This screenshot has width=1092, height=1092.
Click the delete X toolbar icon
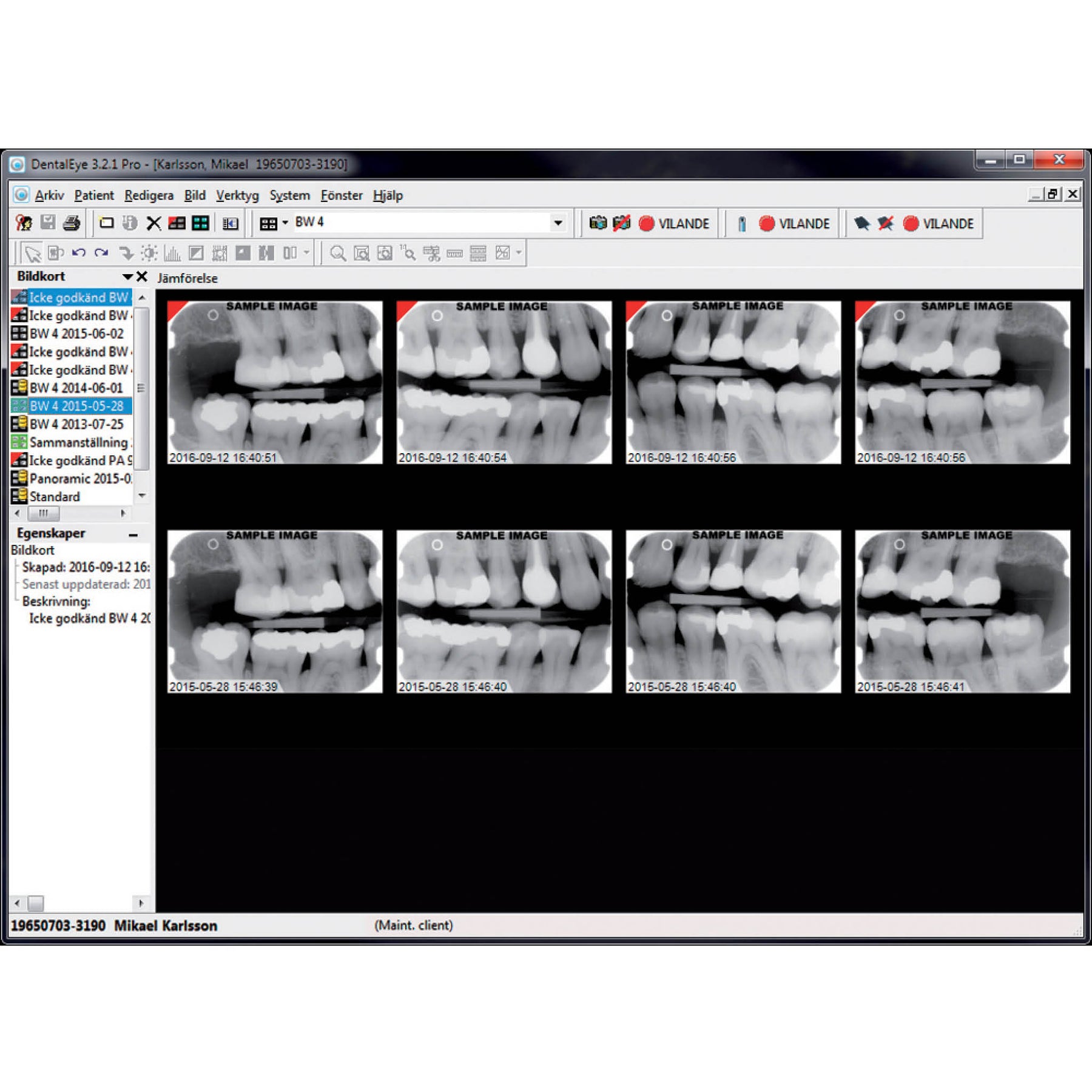click(154, 223)
